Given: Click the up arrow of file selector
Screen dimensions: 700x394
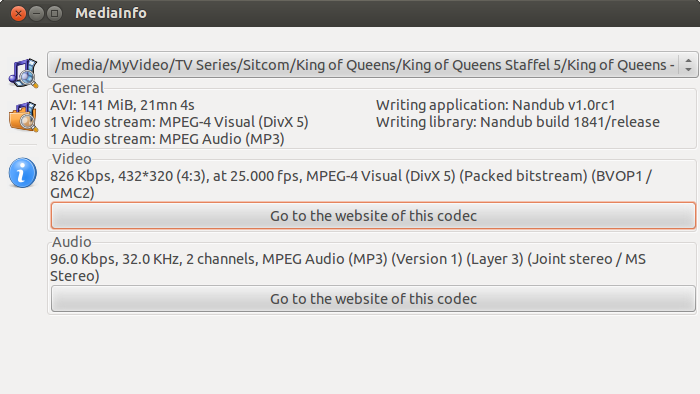Looking at the screenshot, I should click(x=688, y=61).
